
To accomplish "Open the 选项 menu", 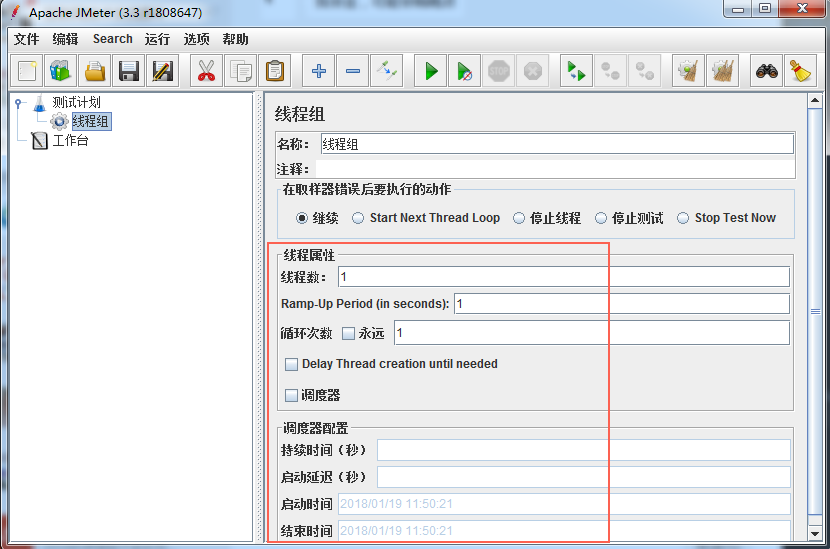I will (x=196, y=39).
